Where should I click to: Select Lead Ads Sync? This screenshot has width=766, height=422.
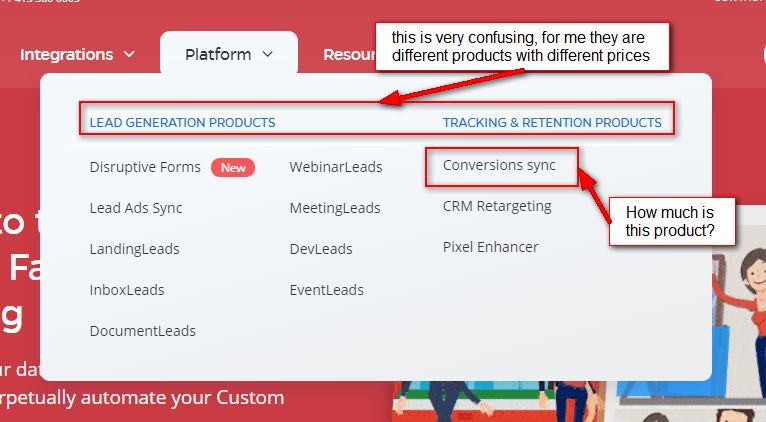pyautogui.click(x=136, y=208)
